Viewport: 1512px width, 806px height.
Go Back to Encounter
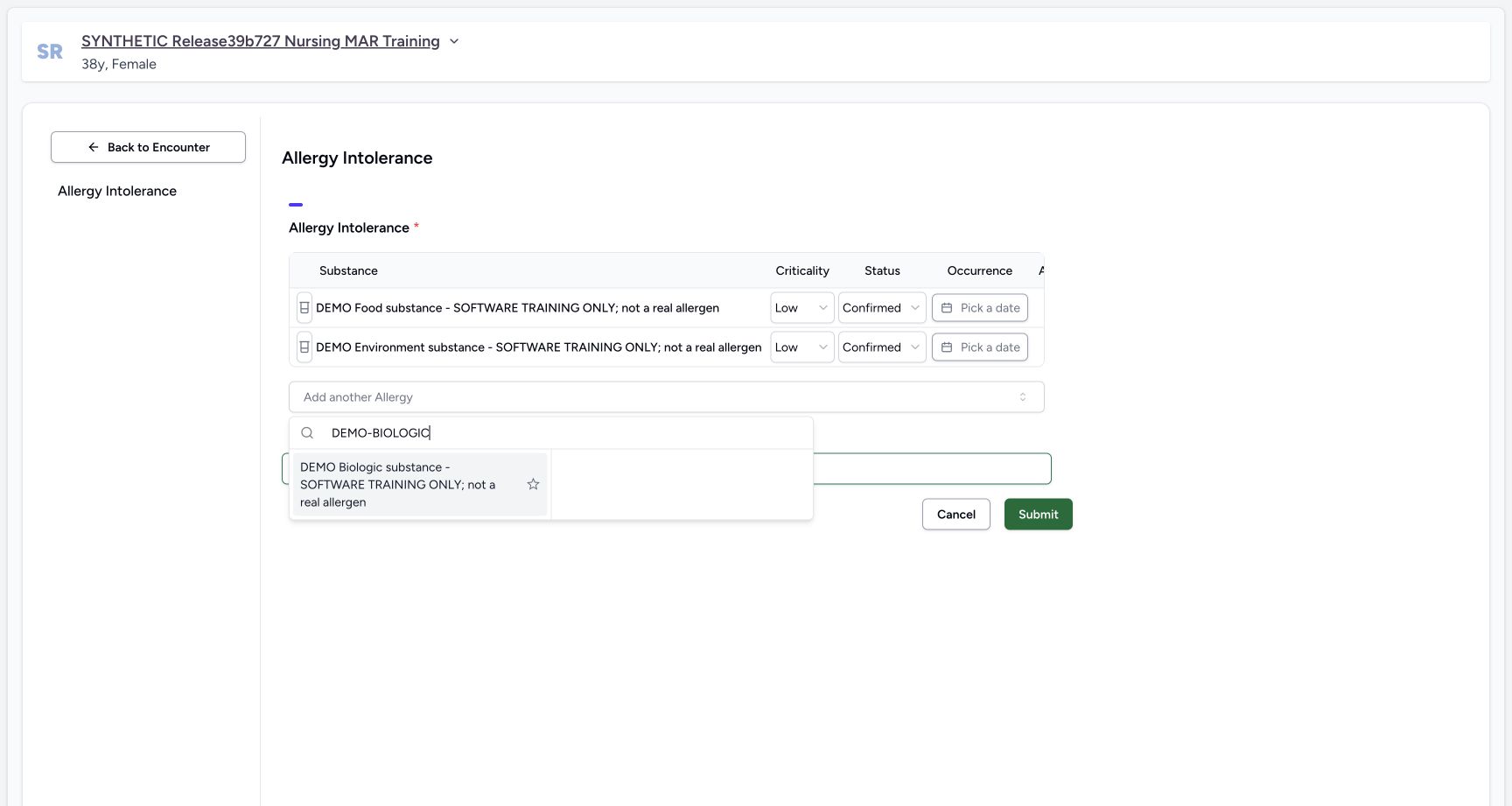pyautogui.click(x=148, y=147)
